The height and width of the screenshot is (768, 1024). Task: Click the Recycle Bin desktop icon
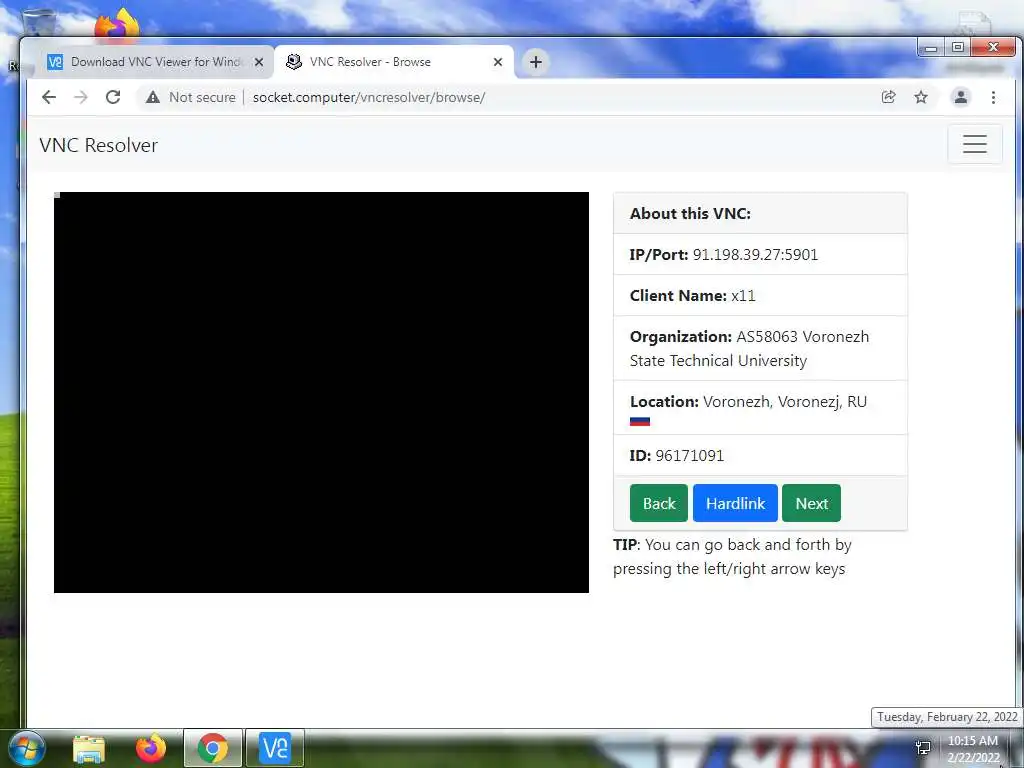pos(39,22)
